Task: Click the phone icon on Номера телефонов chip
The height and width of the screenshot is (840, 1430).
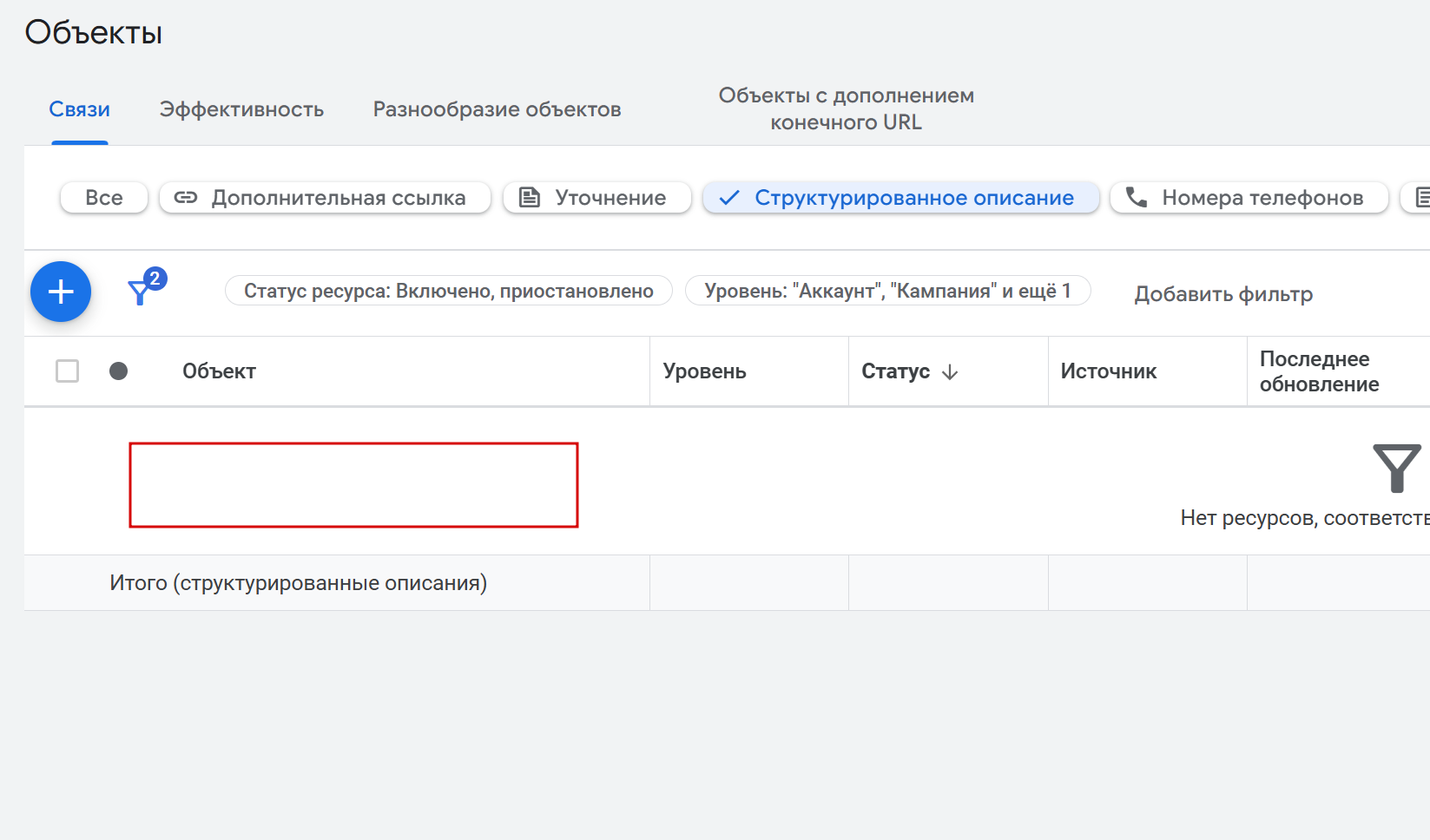Action: coord(1137,198)
